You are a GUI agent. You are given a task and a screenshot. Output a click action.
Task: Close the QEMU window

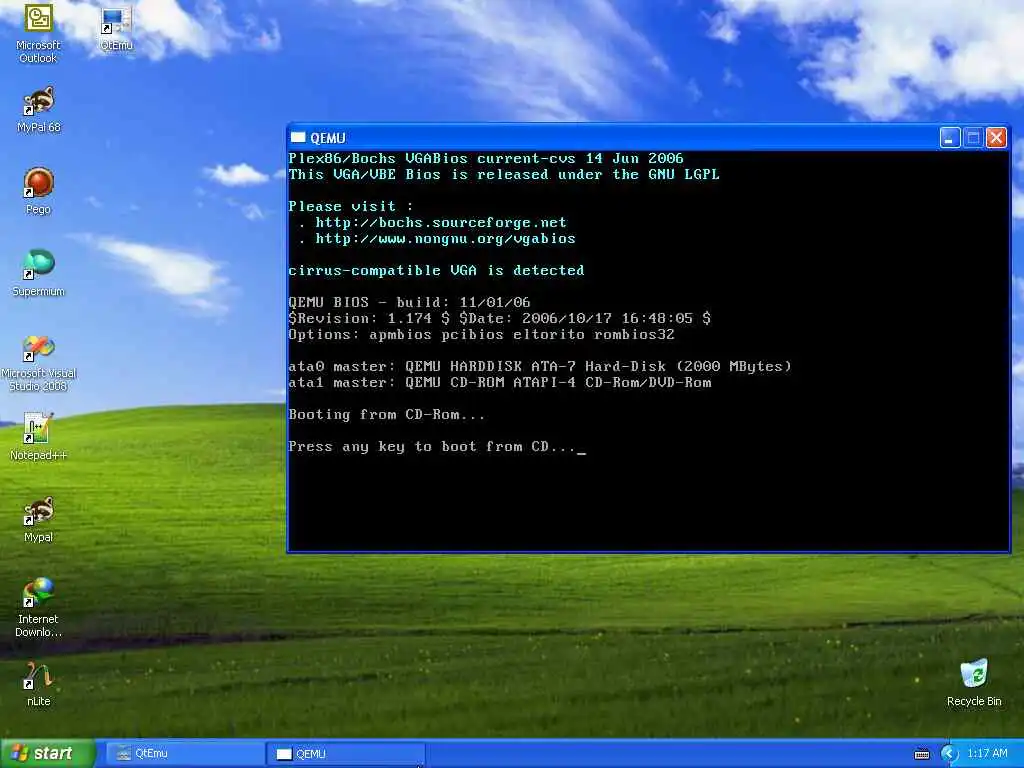[996, 138]
